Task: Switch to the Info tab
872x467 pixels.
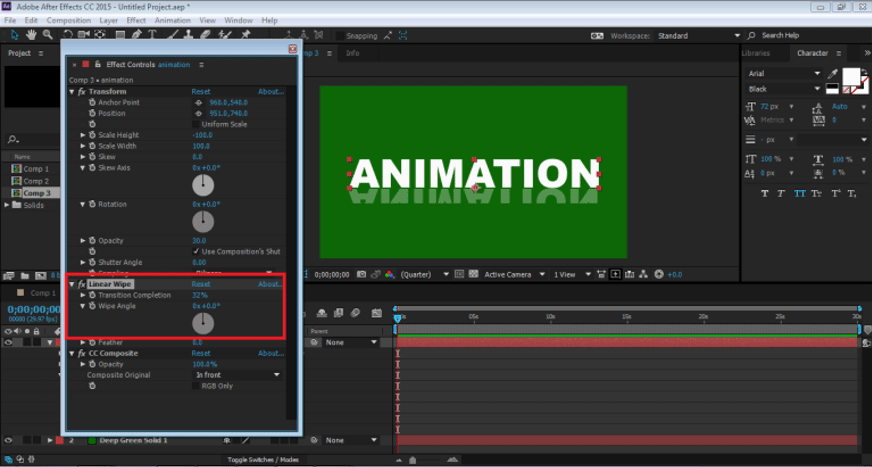Action: click(353, 53)
